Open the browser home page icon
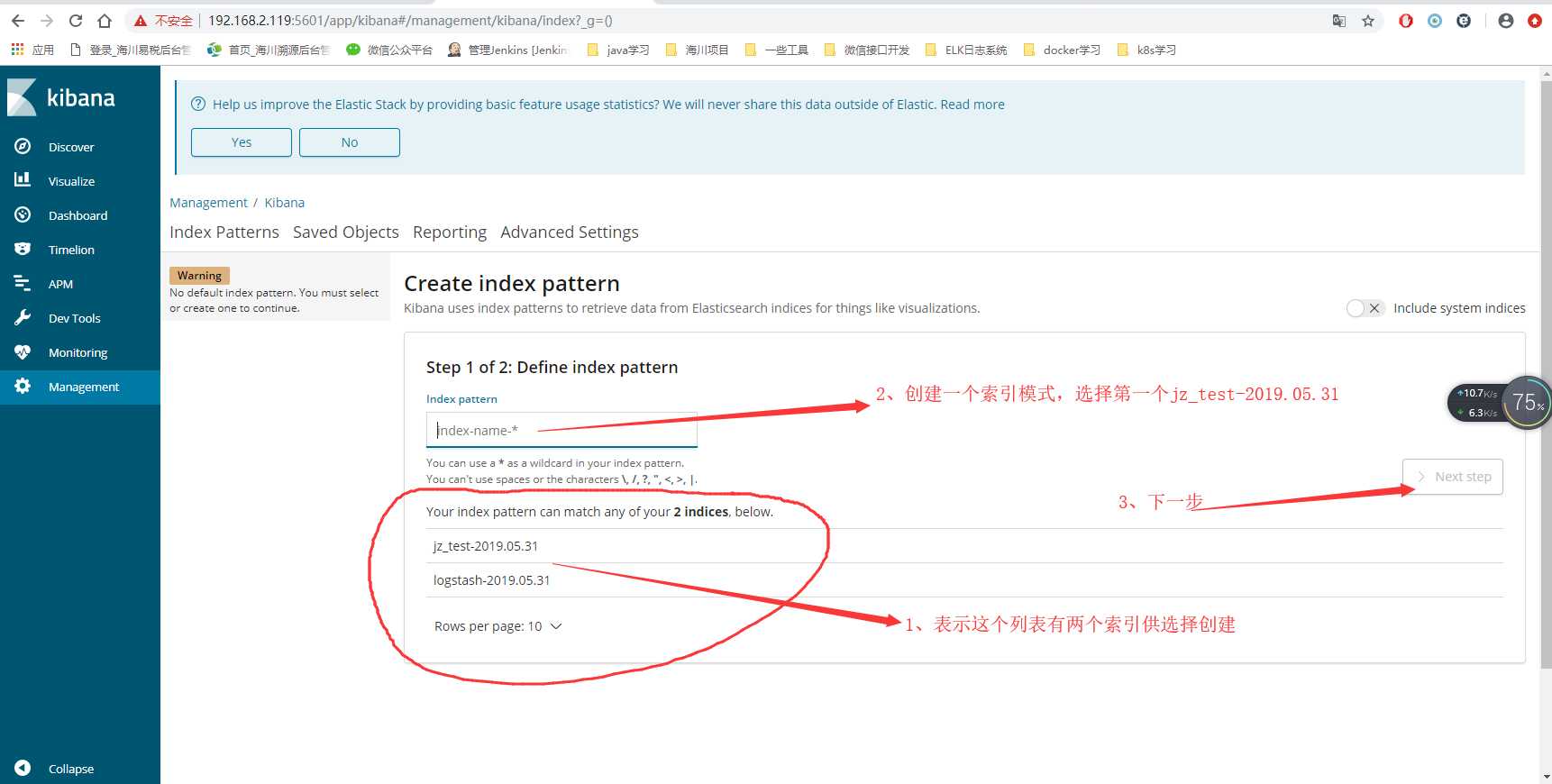The image size is (1552, 784). click(105, 21)
